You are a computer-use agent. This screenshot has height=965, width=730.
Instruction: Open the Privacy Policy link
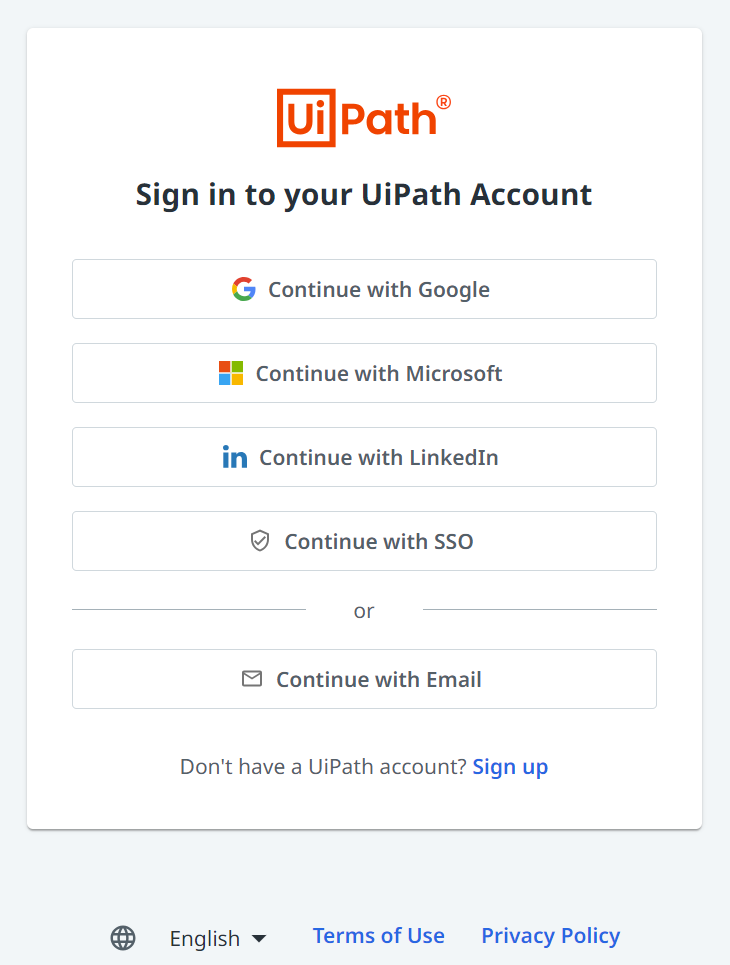pyautogui.click(x=550, y=936)
